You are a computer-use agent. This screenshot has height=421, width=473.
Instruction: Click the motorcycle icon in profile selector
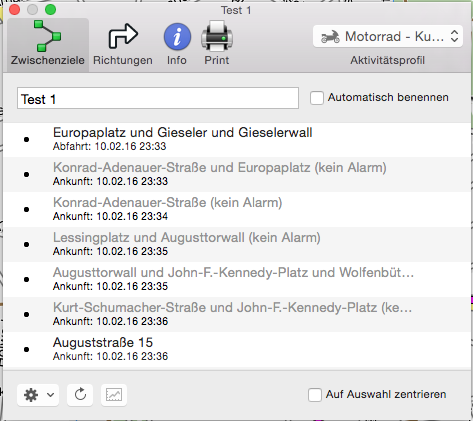point(330,36)
